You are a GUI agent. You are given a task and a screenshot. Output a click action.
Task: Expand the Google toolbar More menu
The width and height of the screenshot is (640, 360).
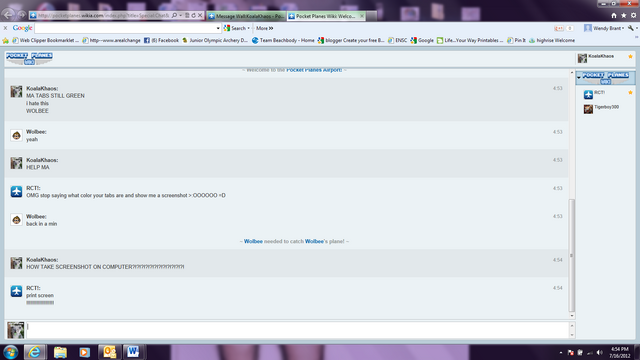[x=264, y=28]
